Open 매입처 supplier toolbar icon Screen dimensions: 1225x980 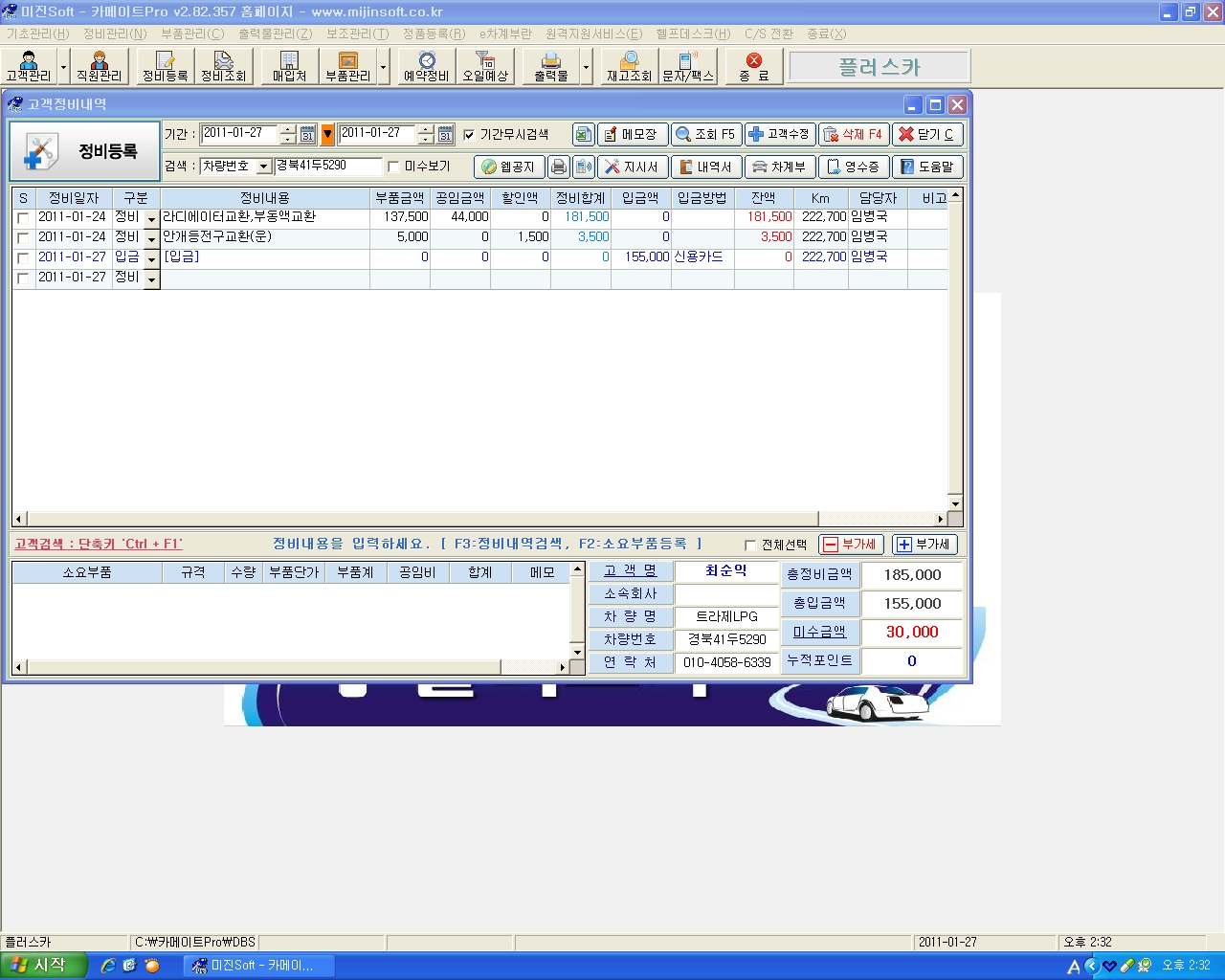click(289, 67)
